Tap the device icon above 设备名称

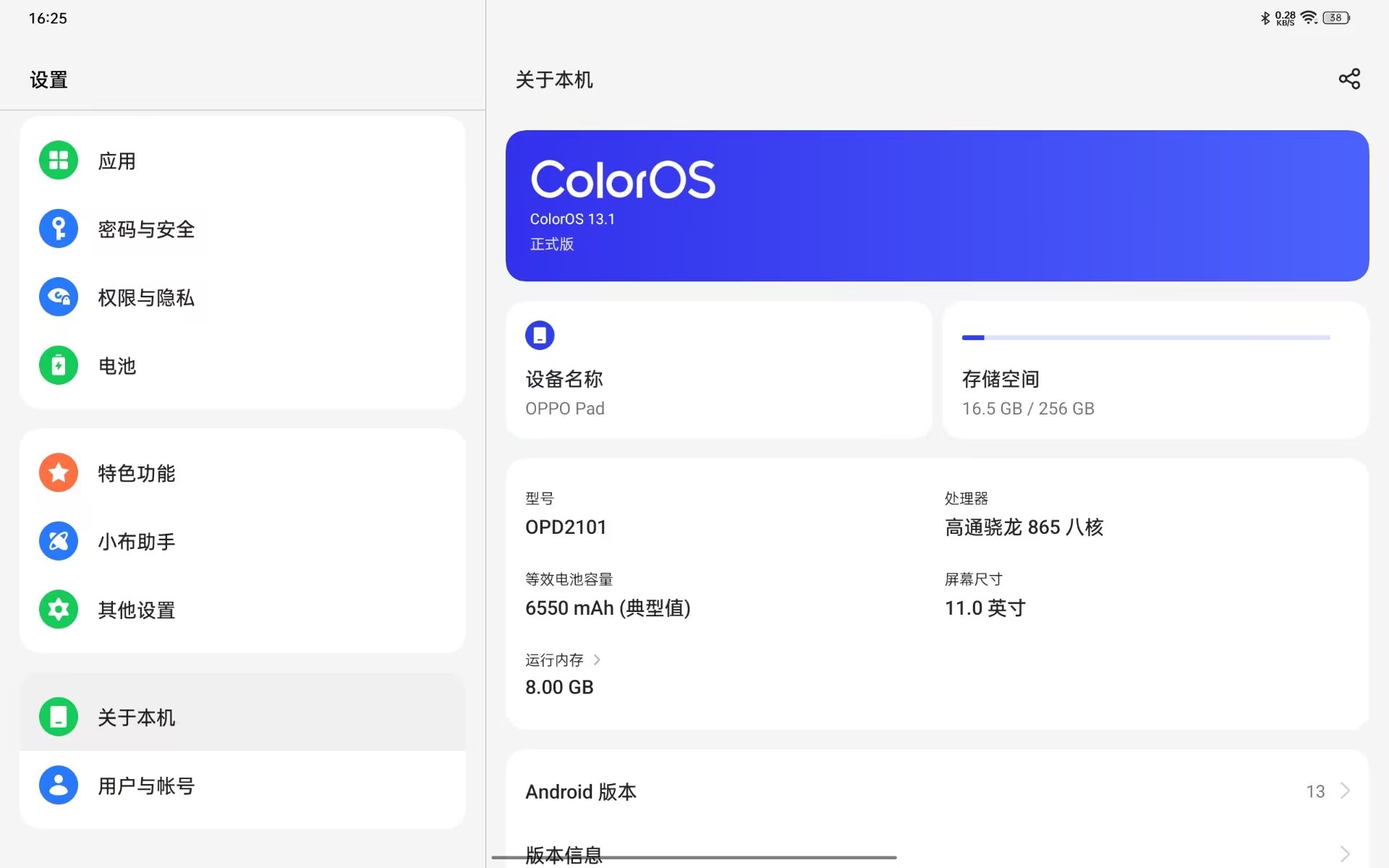point(540,336)
